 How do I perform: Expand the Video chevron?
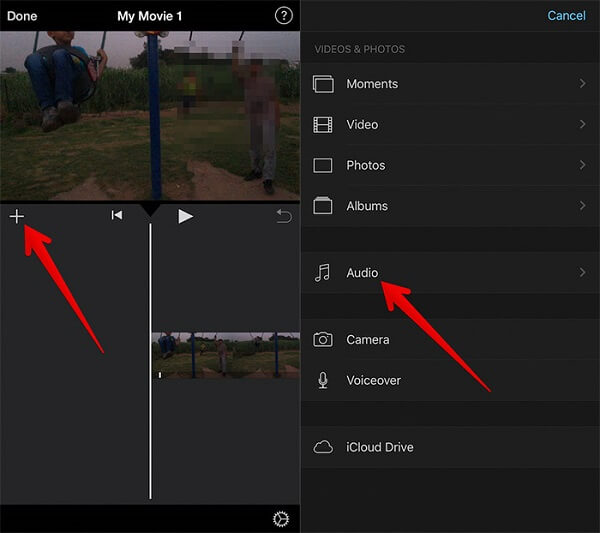click(x=582, y=124)
